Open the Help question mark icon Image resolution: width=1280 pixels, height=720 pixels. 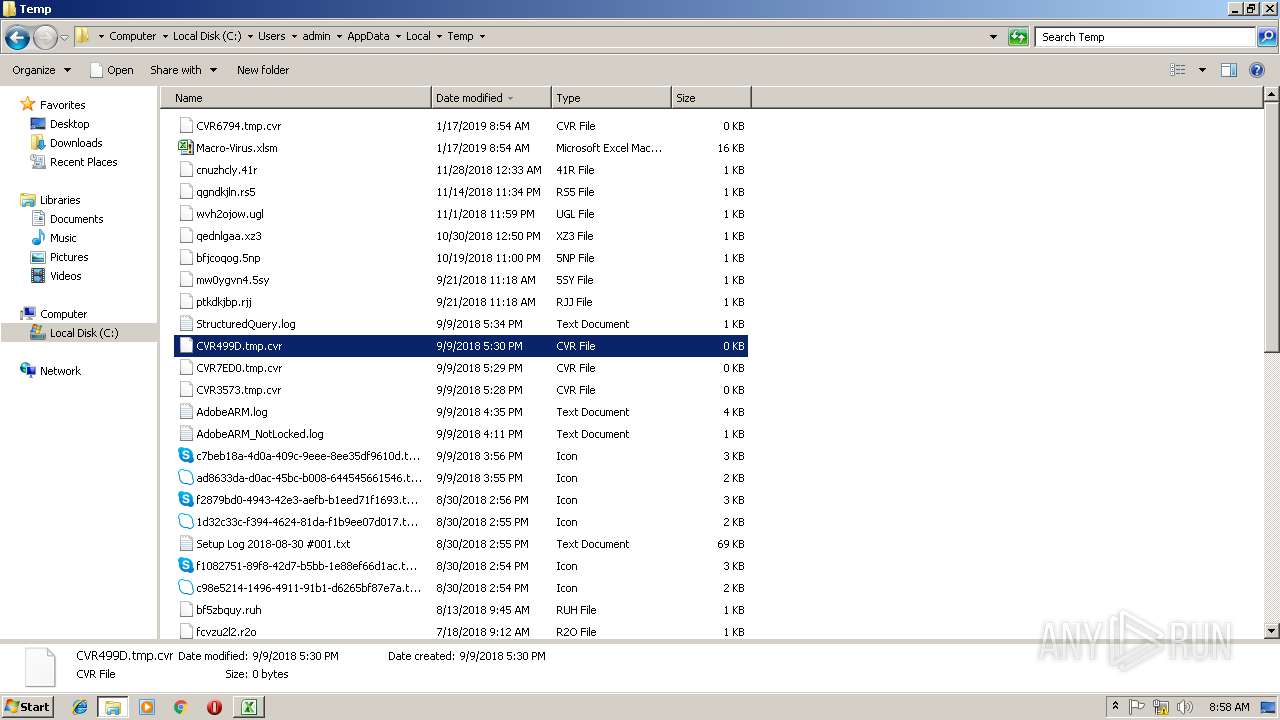pos(1257,70)
